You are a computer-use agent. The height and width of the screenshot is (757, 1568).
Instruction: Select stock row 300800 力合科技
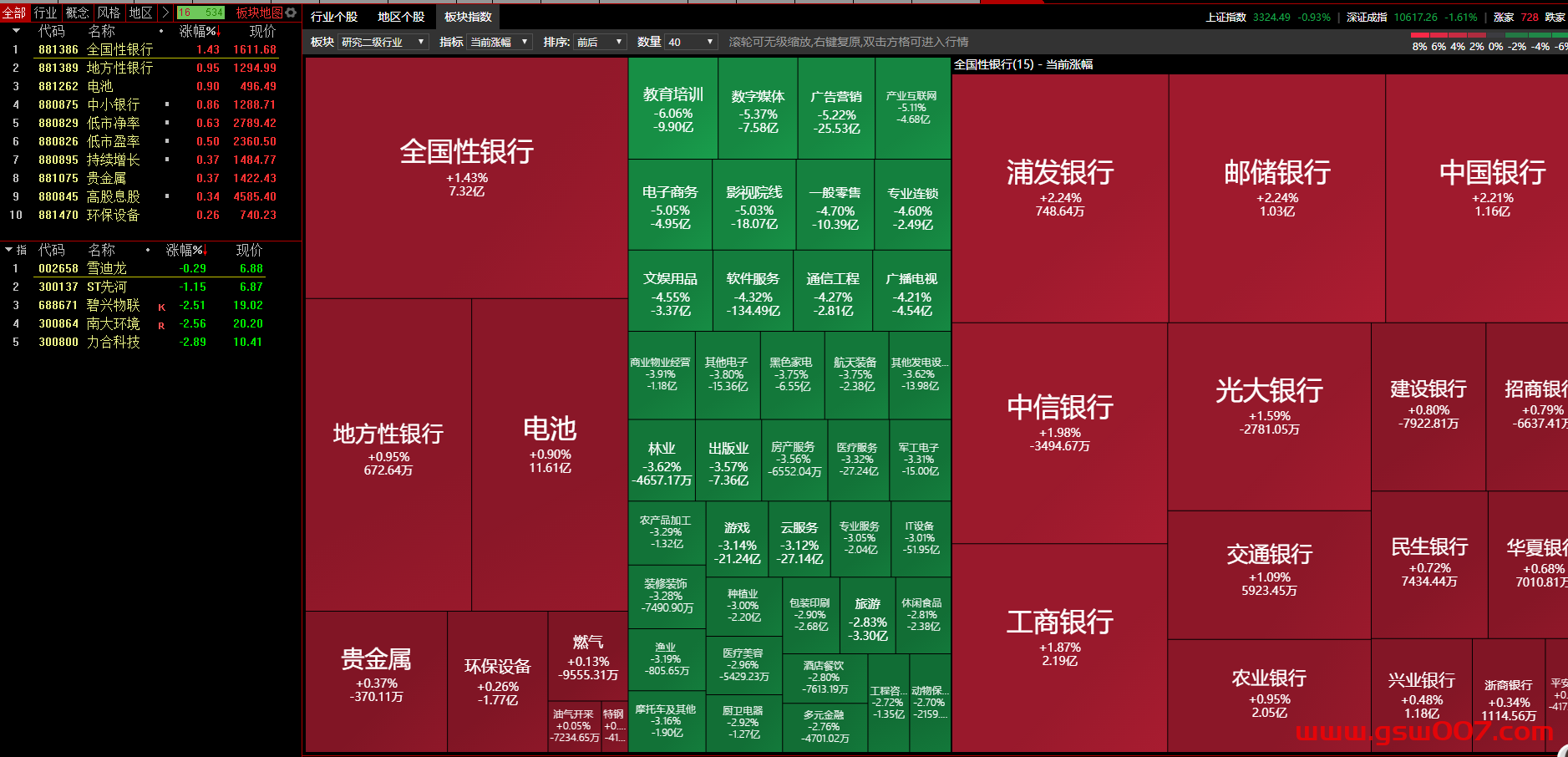(150, 342)
